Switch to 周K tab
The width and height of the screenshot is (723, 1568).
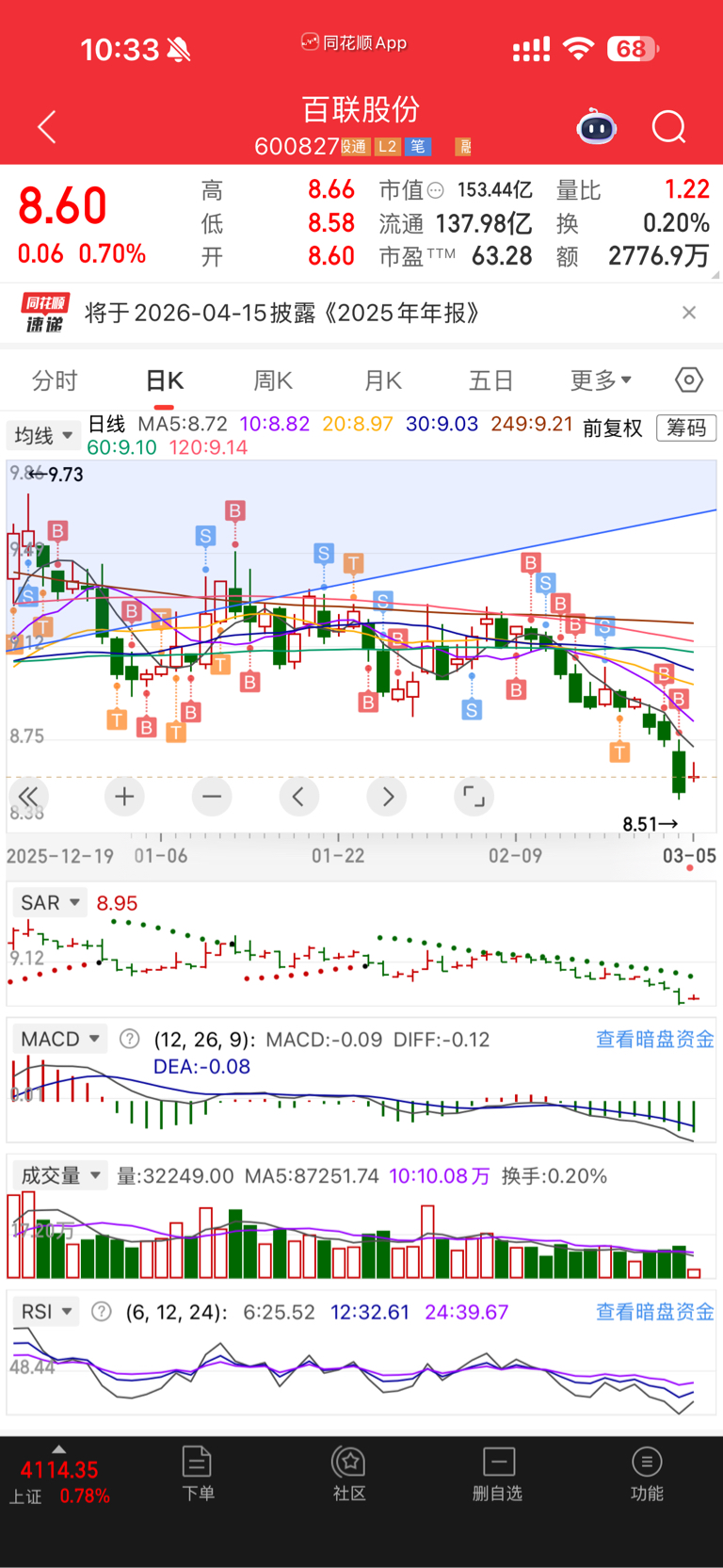pyautogui.click(x=273, y=380)
